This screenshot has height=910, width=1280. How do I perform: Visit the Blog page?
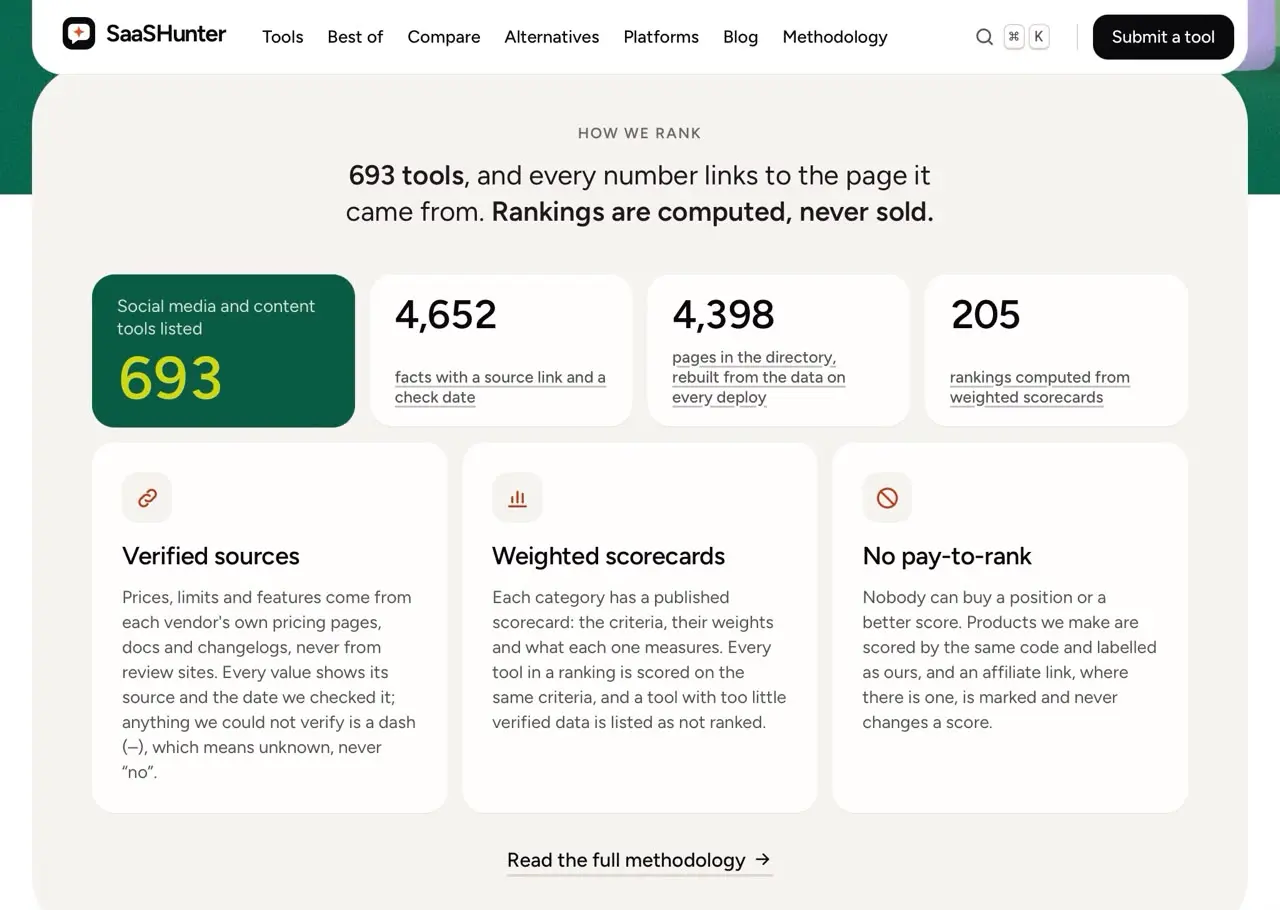[740, 37]
